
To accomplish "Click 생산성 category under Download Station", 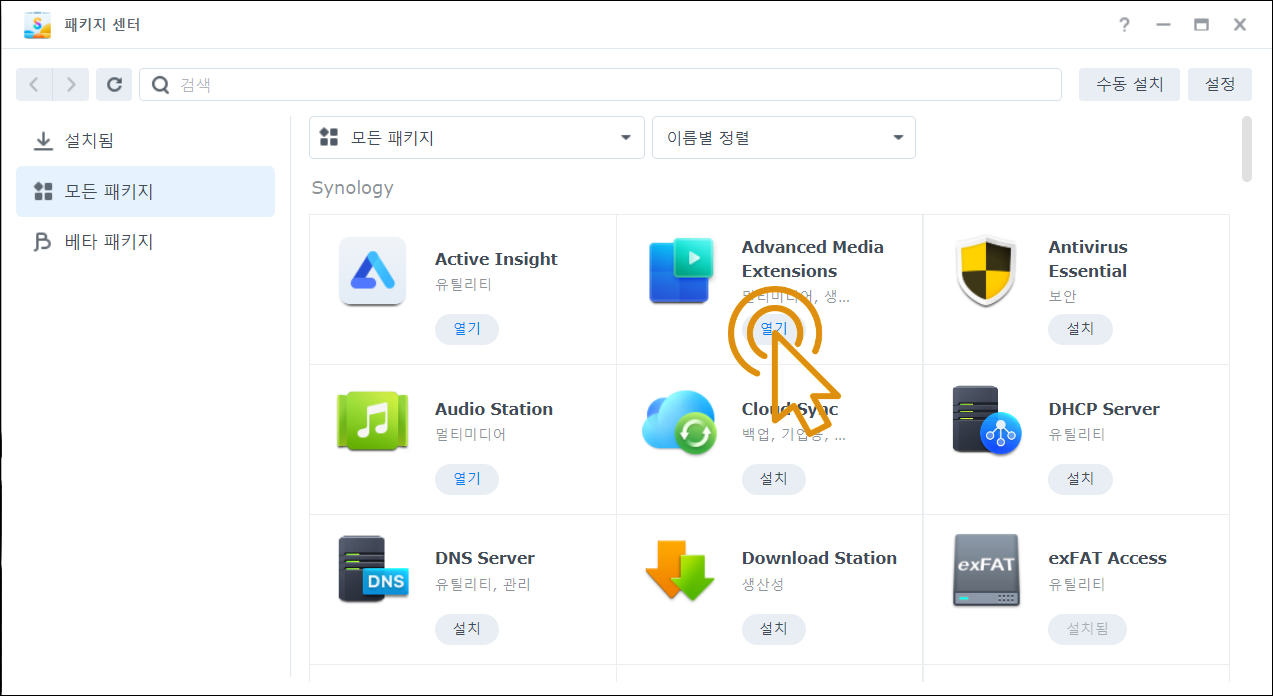I will (x=763, y=584).
